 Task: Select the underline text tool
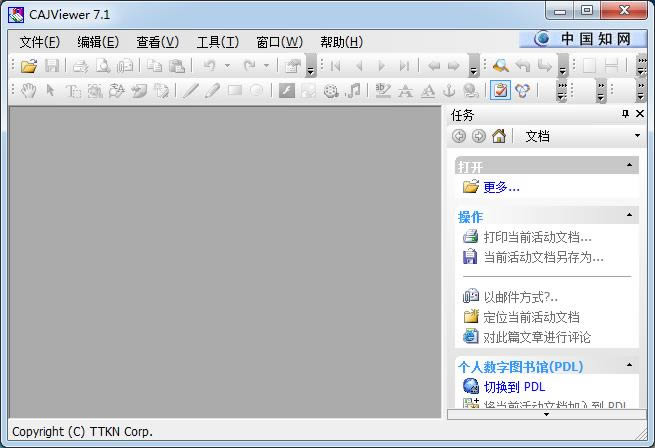(427, 90)
